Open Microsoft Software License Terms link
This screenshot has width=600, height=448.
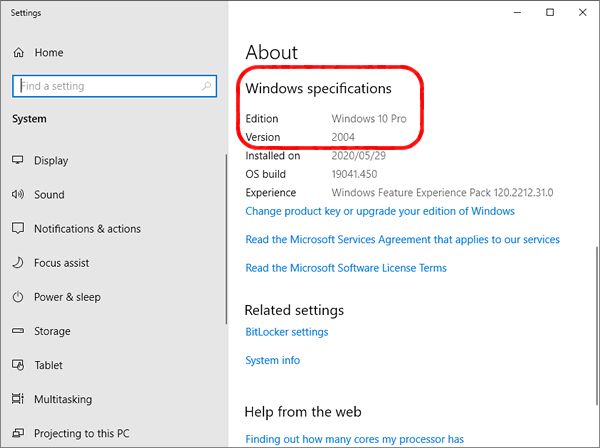coord(346,268)
